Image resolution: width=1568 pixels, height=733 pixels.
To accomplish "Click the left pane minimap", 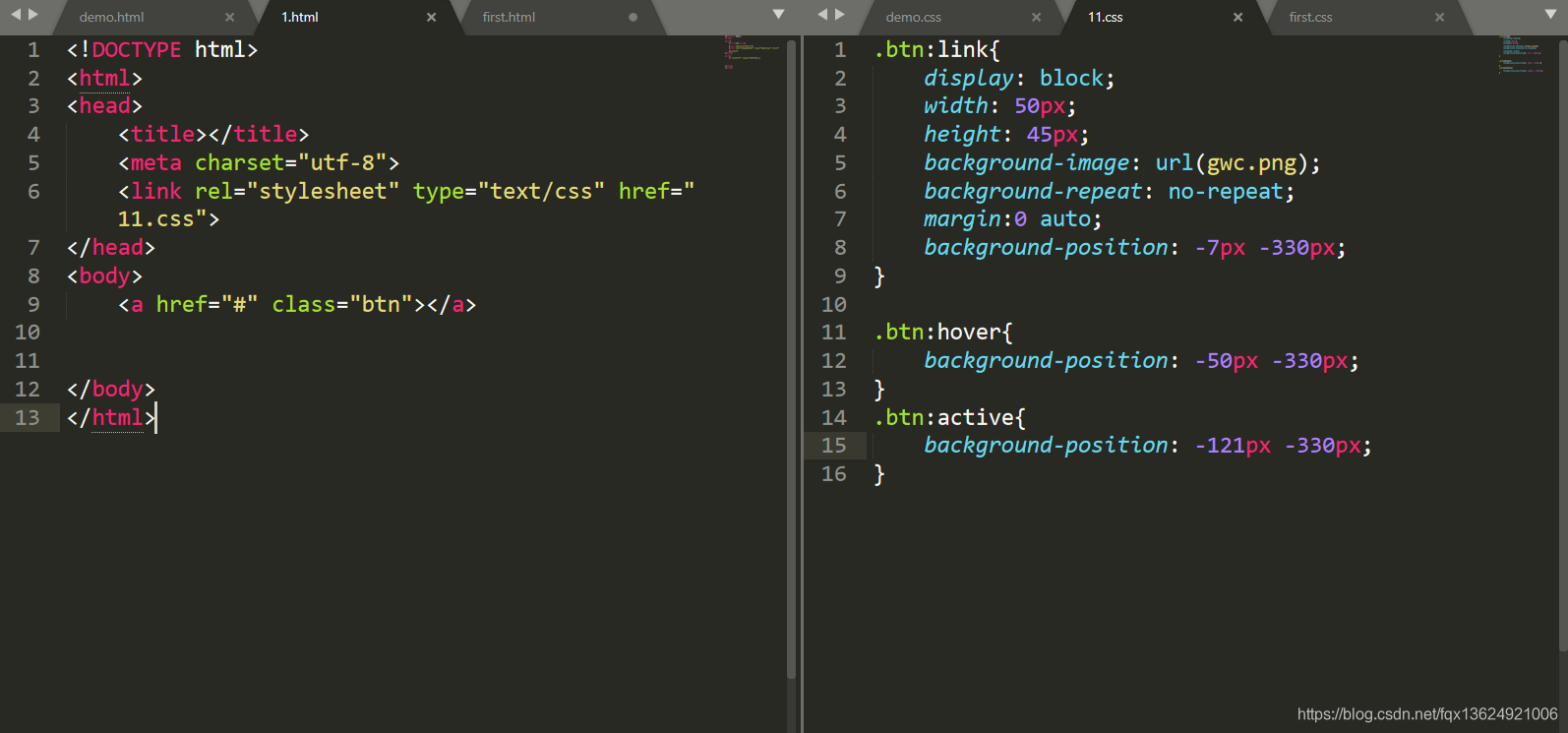I will click(752, 52).
